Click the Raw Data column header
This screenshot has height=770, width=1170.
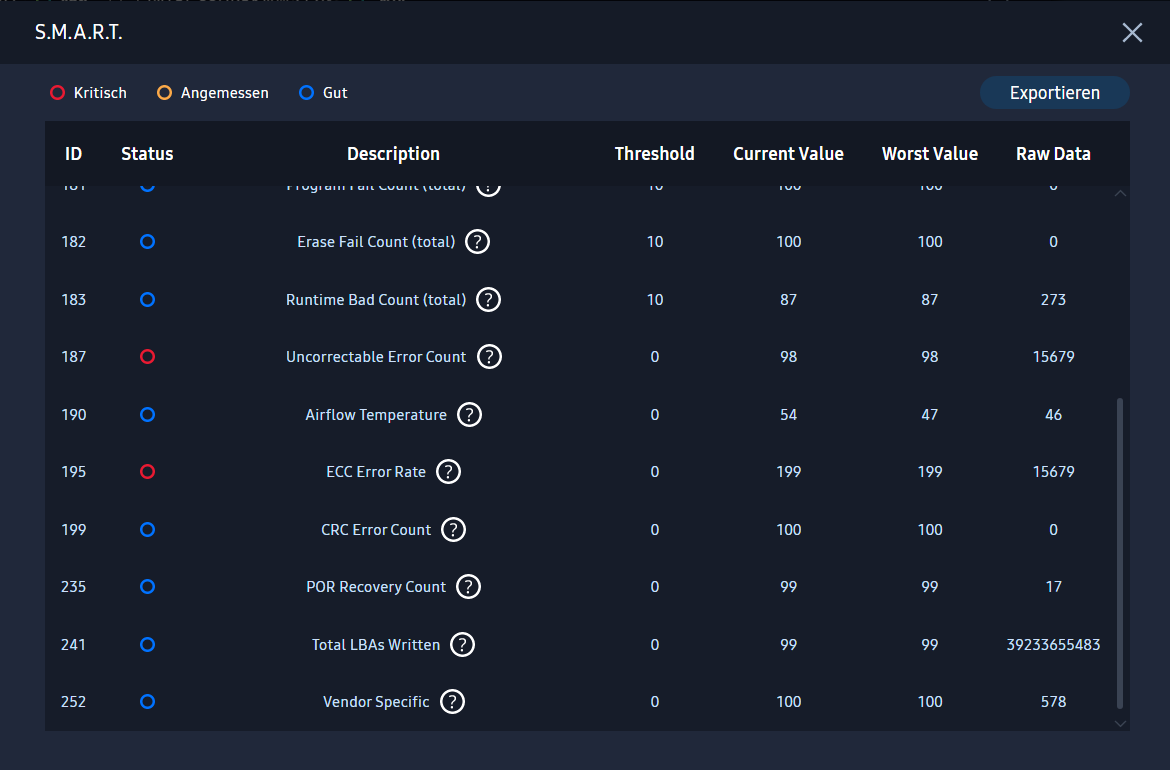click(1053, 154)
